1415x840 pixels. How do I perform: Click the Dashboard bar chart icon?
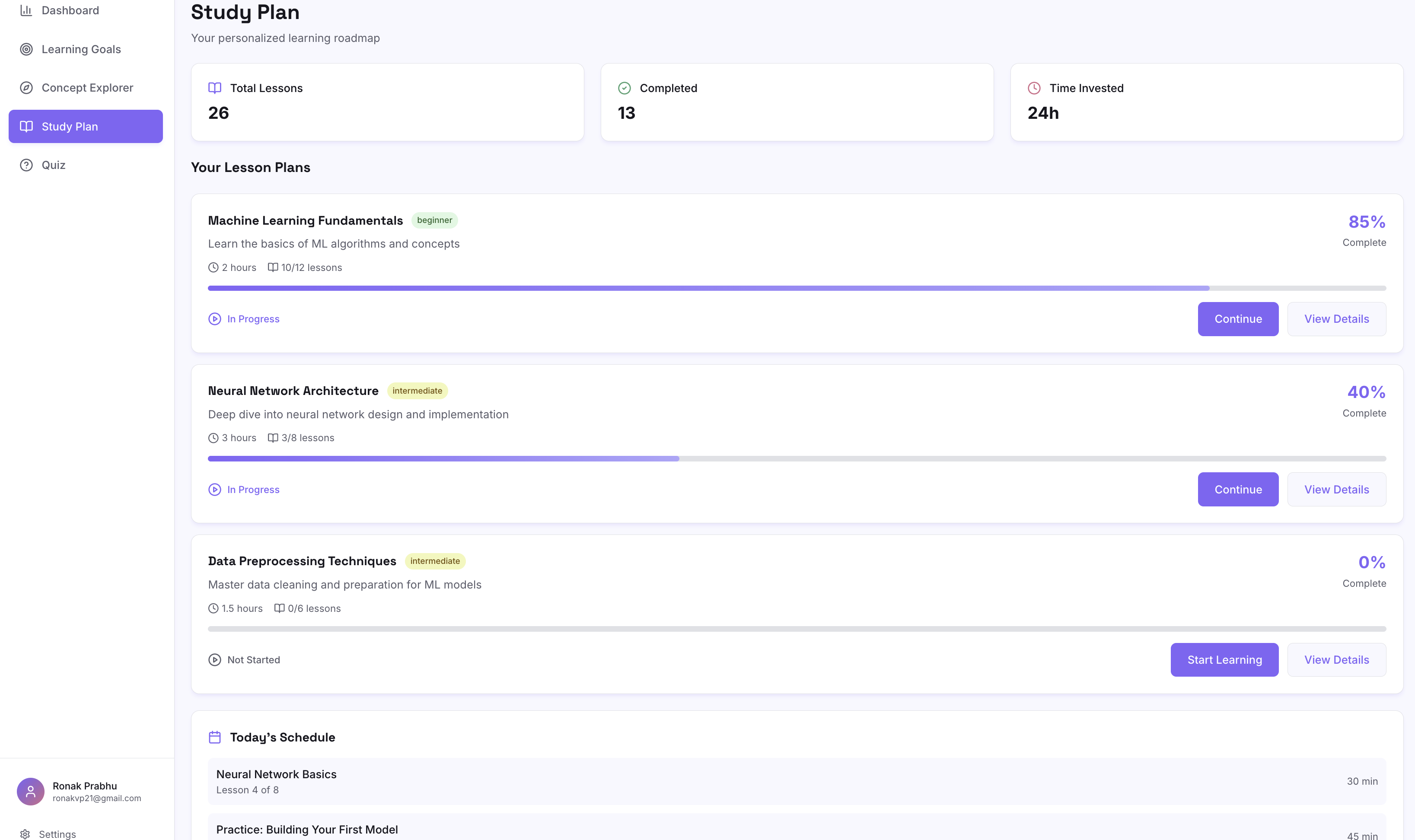click(x=26, y=10)
